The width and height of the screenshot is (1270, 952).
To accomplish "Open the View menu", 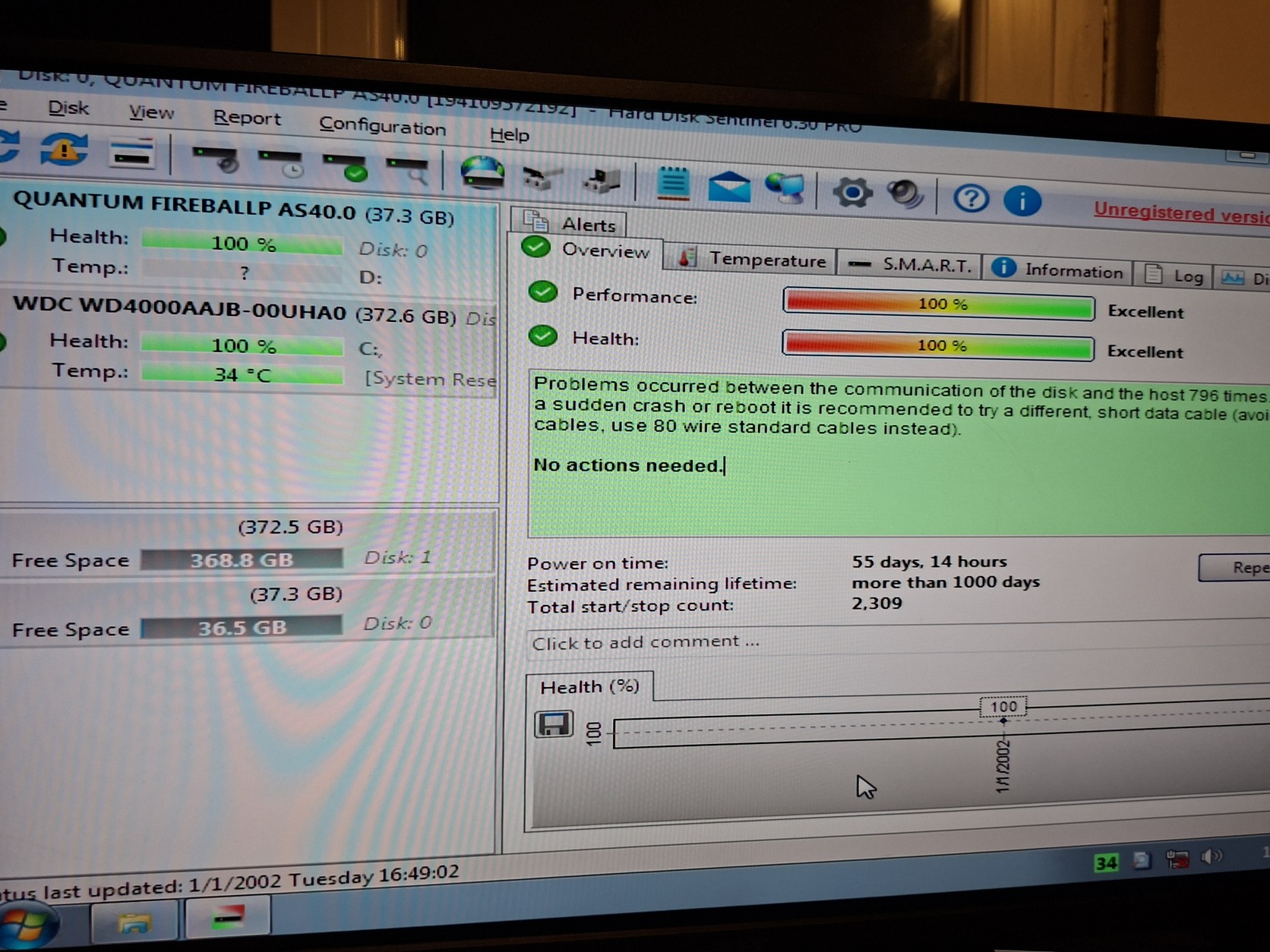I will [x=151, y=112].
